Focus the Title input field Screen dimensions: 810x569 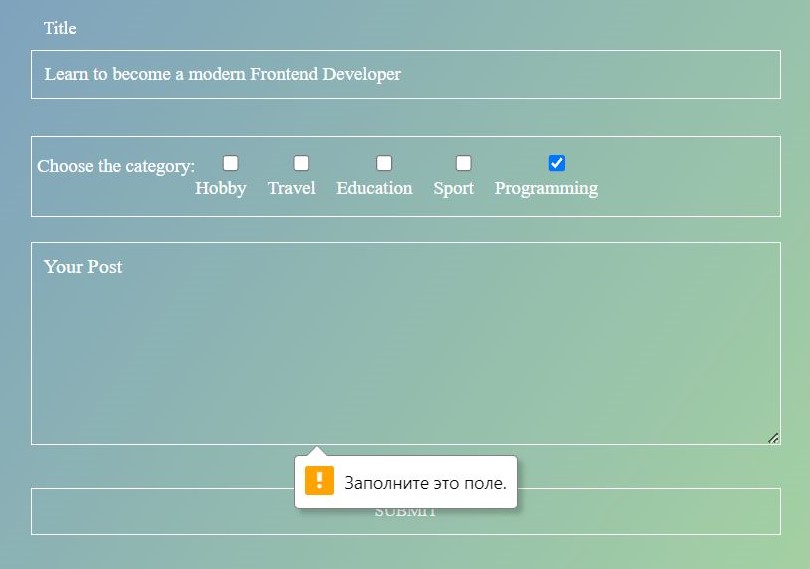[x=406, y=74]
